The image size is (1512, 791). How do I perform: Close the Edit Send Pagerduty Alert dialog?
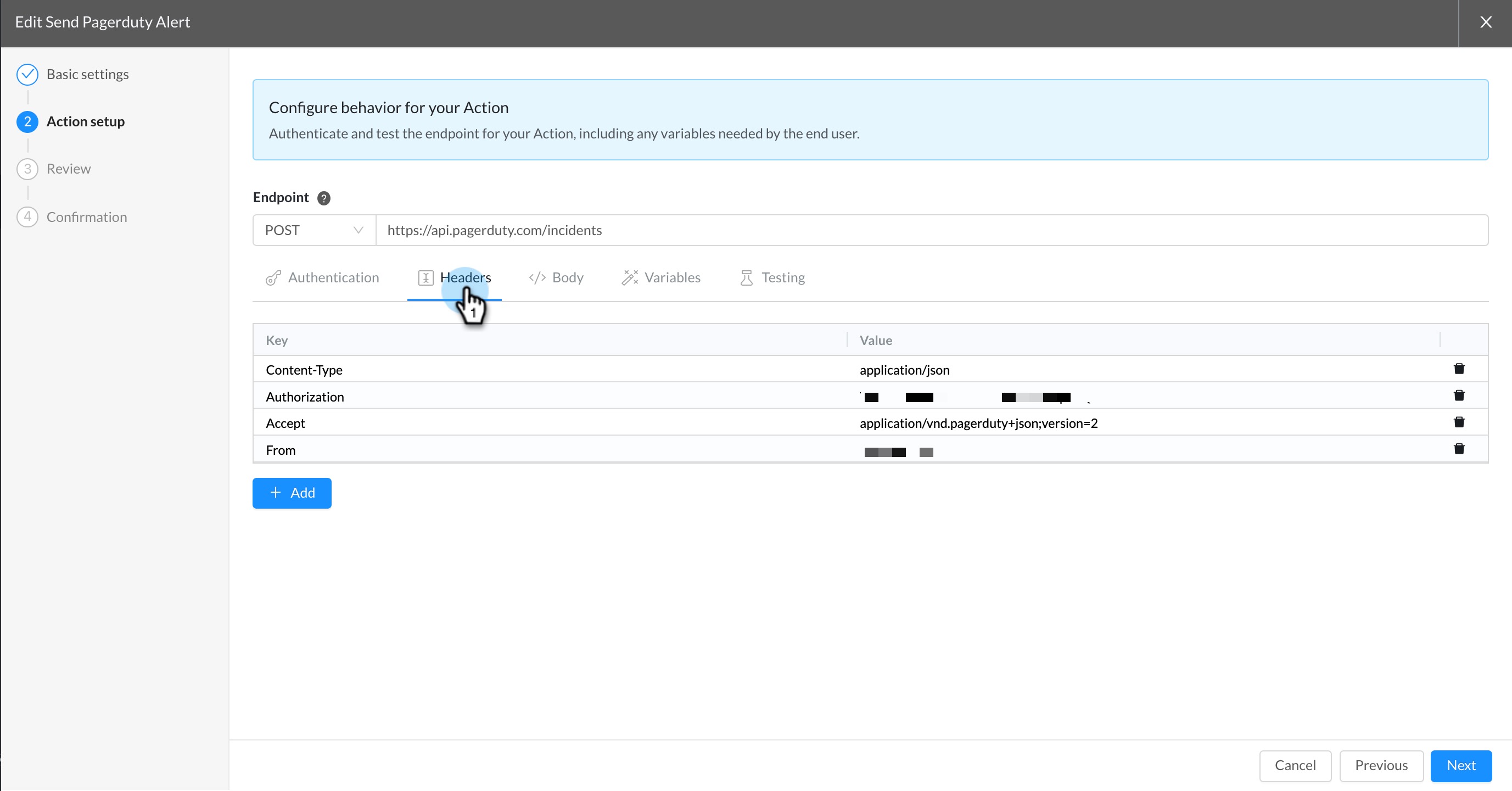[x=1486, y=23]
